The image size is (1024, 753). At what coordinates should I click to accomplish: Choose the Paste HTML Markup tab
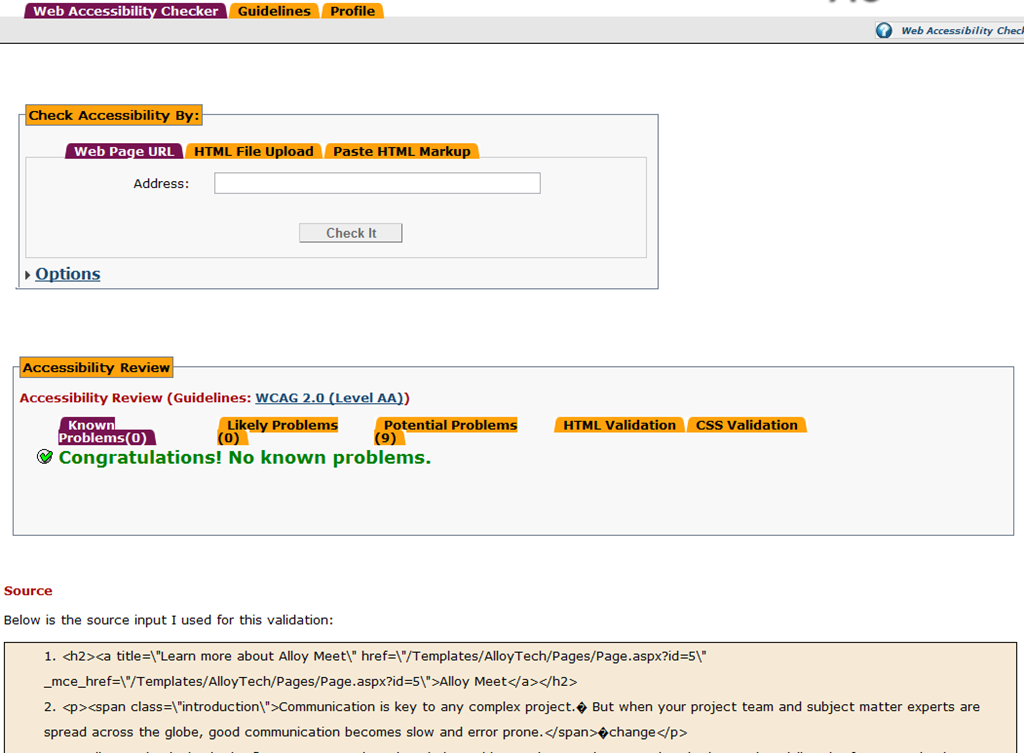coord(401,152)
